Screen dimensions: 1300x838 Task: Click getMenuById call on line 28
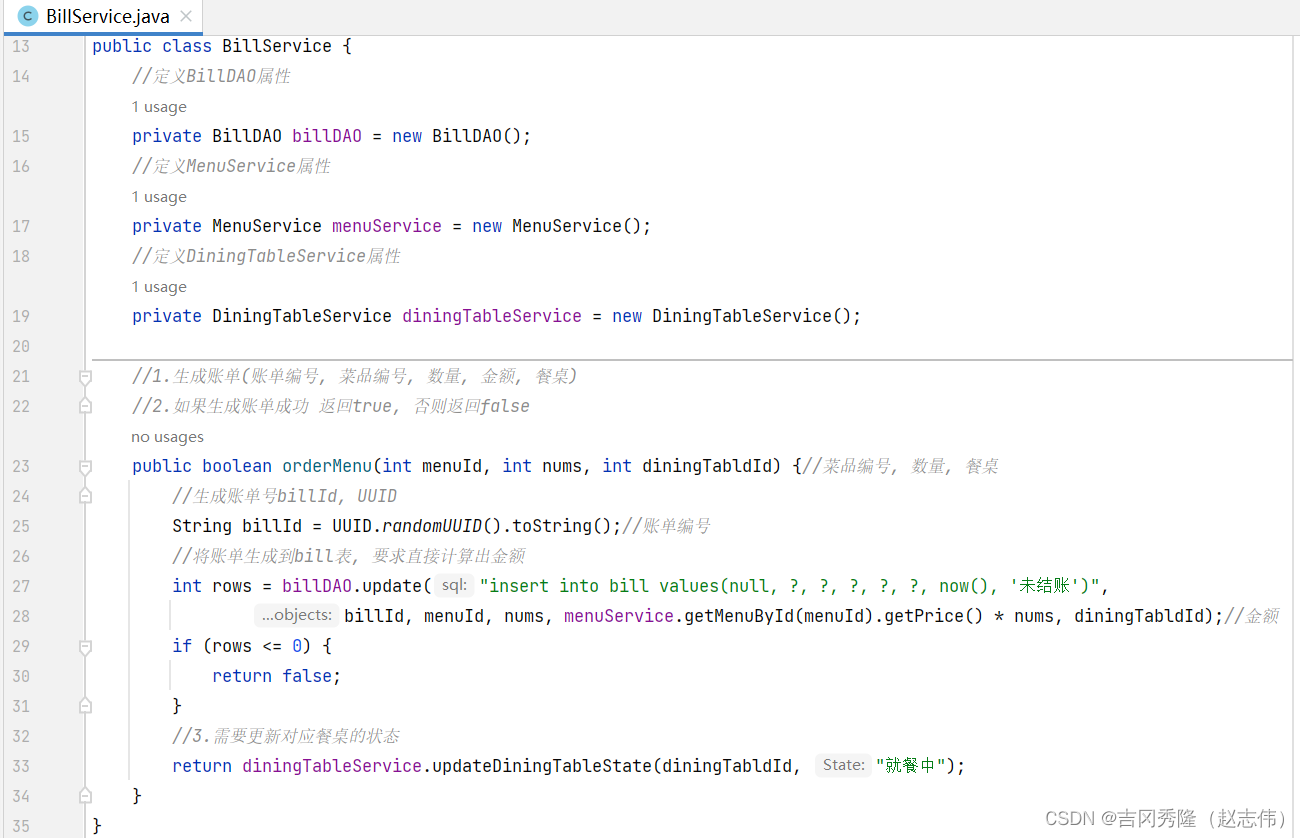(x=739, y=616)
